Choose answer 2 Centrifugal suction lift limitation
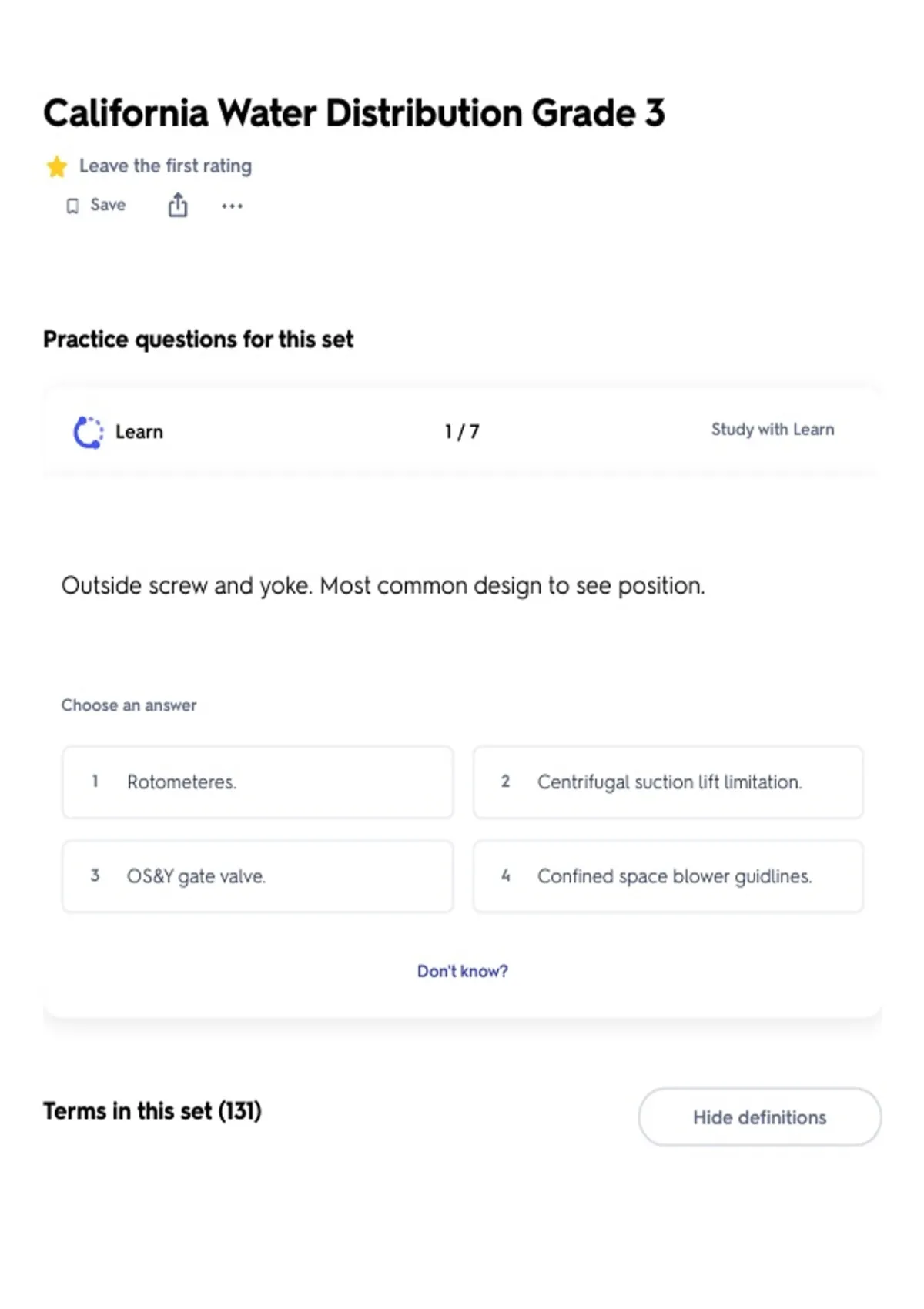This screenshot has width=924, height=1309. point(668,782)
